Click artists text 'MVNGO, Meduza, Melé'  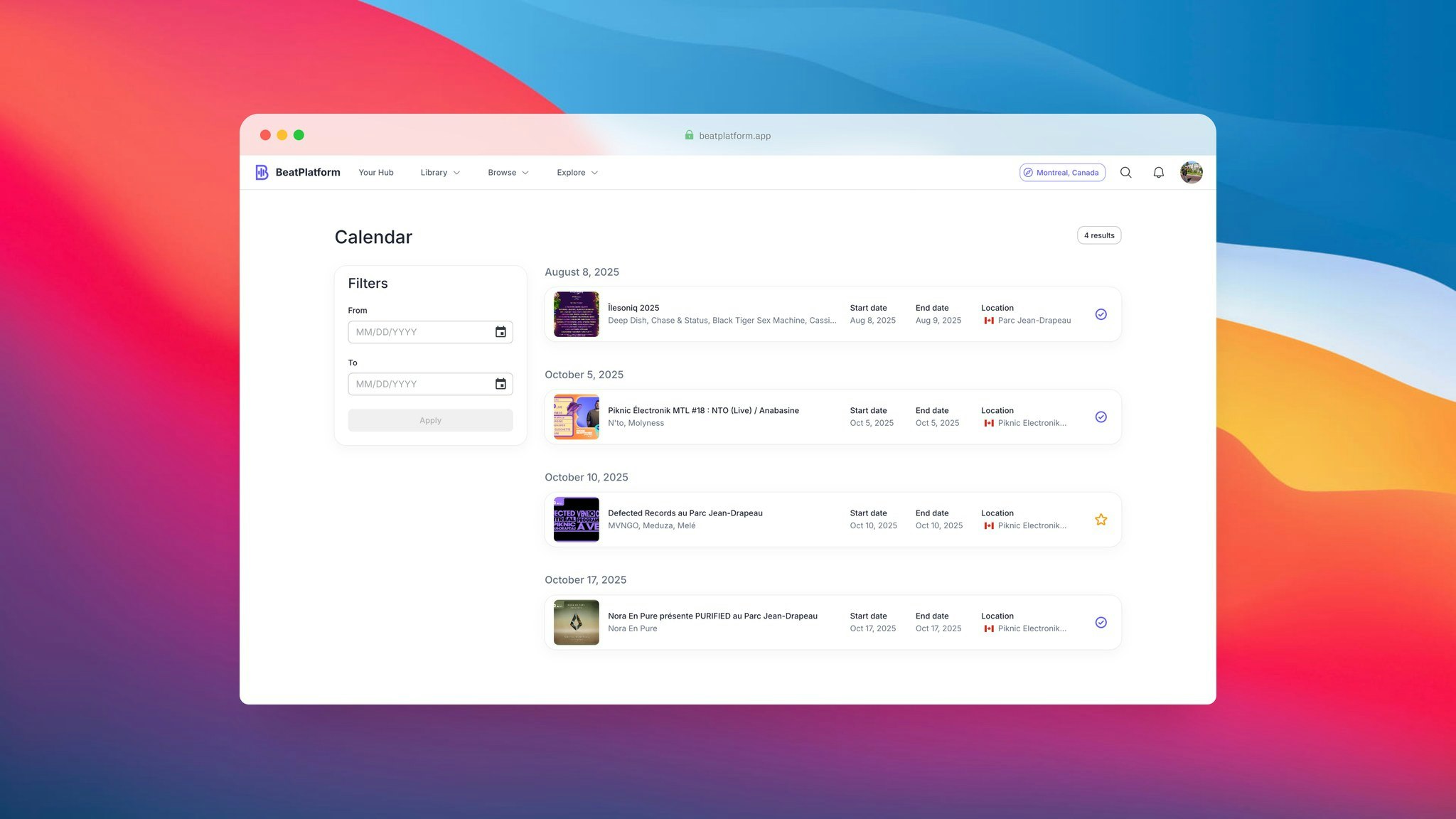(652, 526)
